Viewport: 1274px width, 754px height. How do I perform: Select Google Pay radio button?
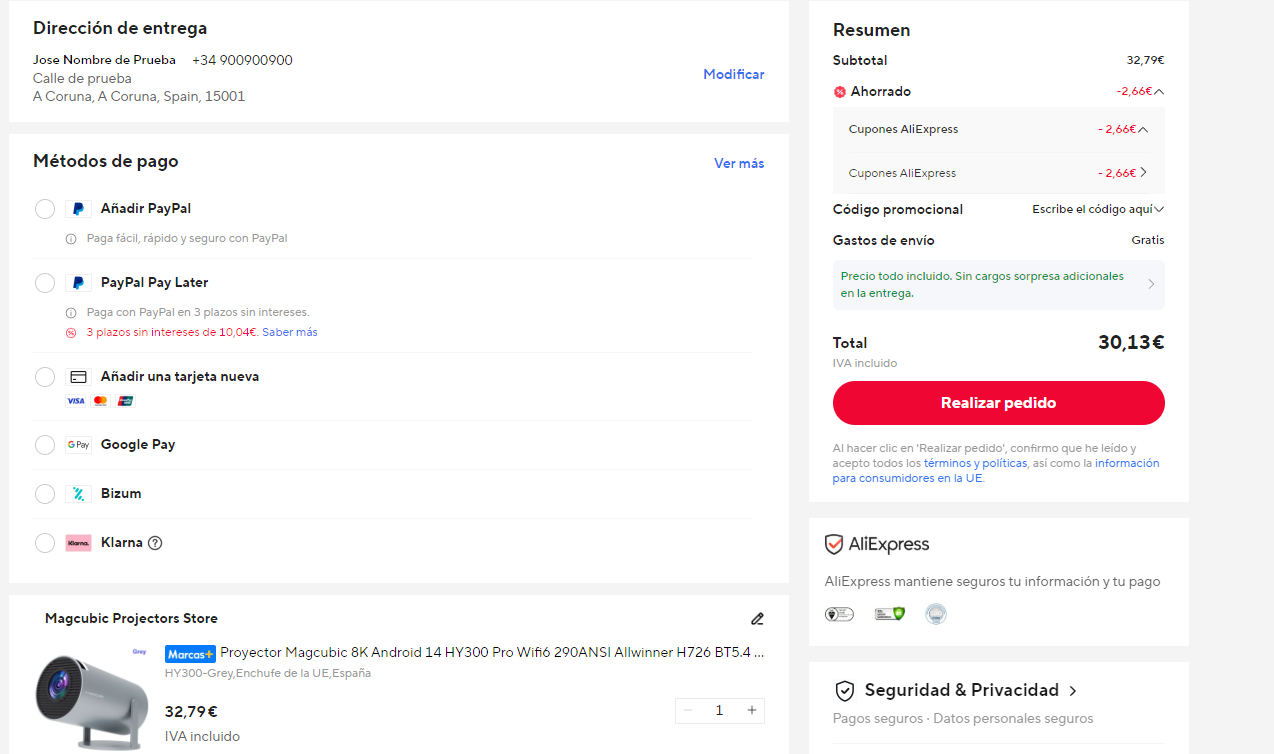click(x=45, y=445)
